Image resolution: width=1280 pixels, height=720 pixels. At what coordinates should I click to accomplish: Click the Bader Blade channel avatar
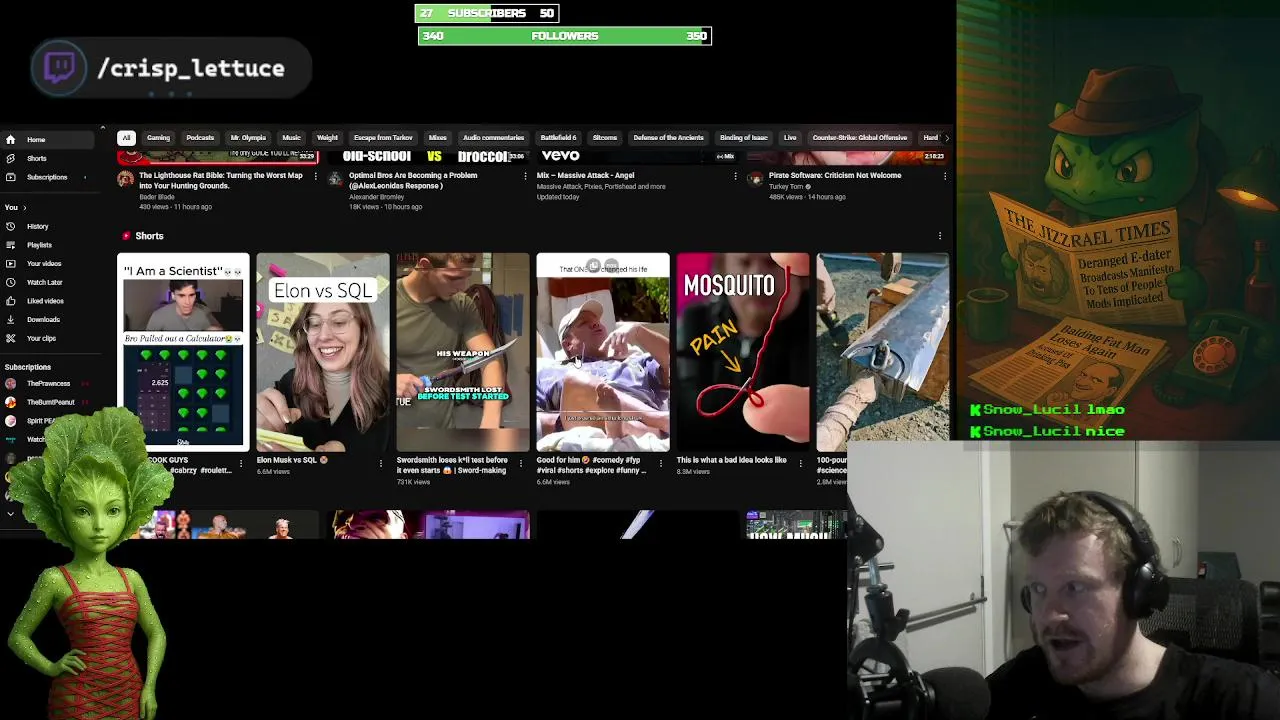(x=125, y=179)
